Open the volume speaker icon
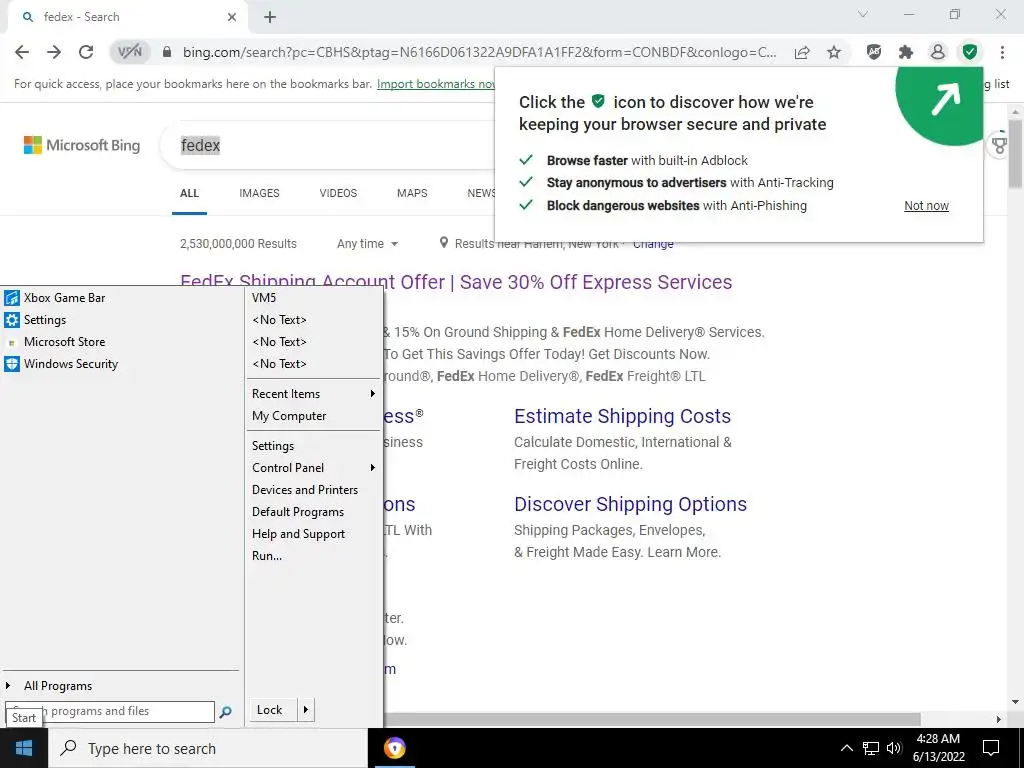The width and height of the screenshot is (1024, 768). point(895,748)
